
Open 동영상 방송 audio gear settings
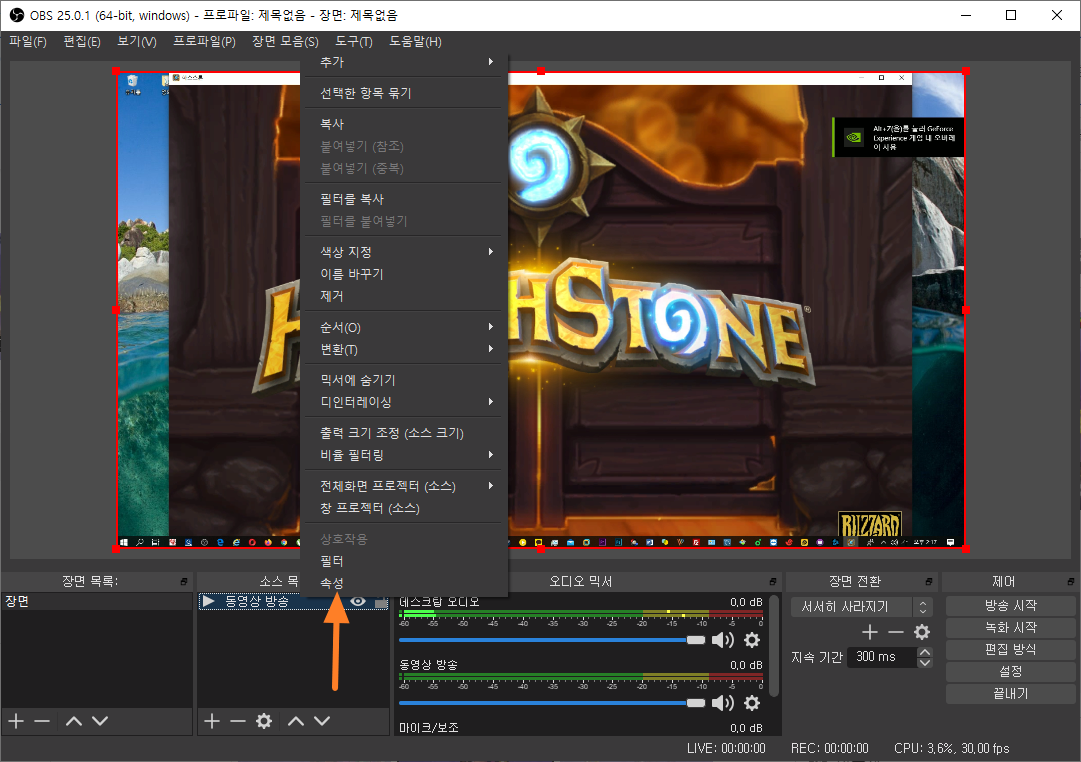(752, 703)
